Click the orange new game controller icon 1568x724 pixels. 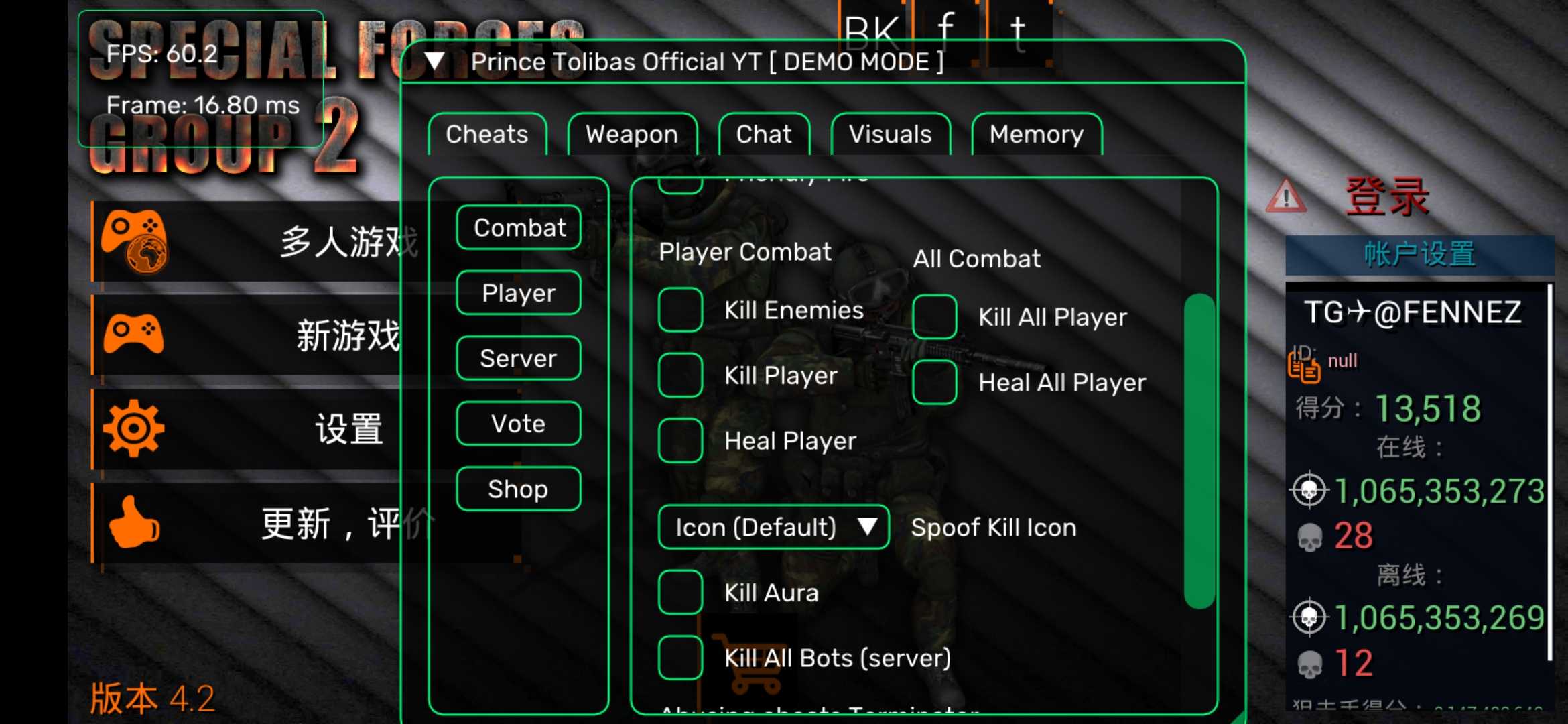click(133, 333)
